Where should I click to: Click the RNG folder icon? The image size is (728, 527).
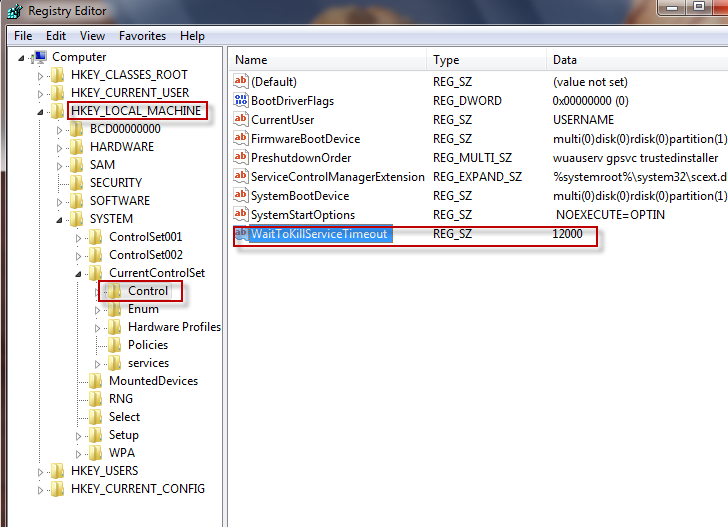96,399
